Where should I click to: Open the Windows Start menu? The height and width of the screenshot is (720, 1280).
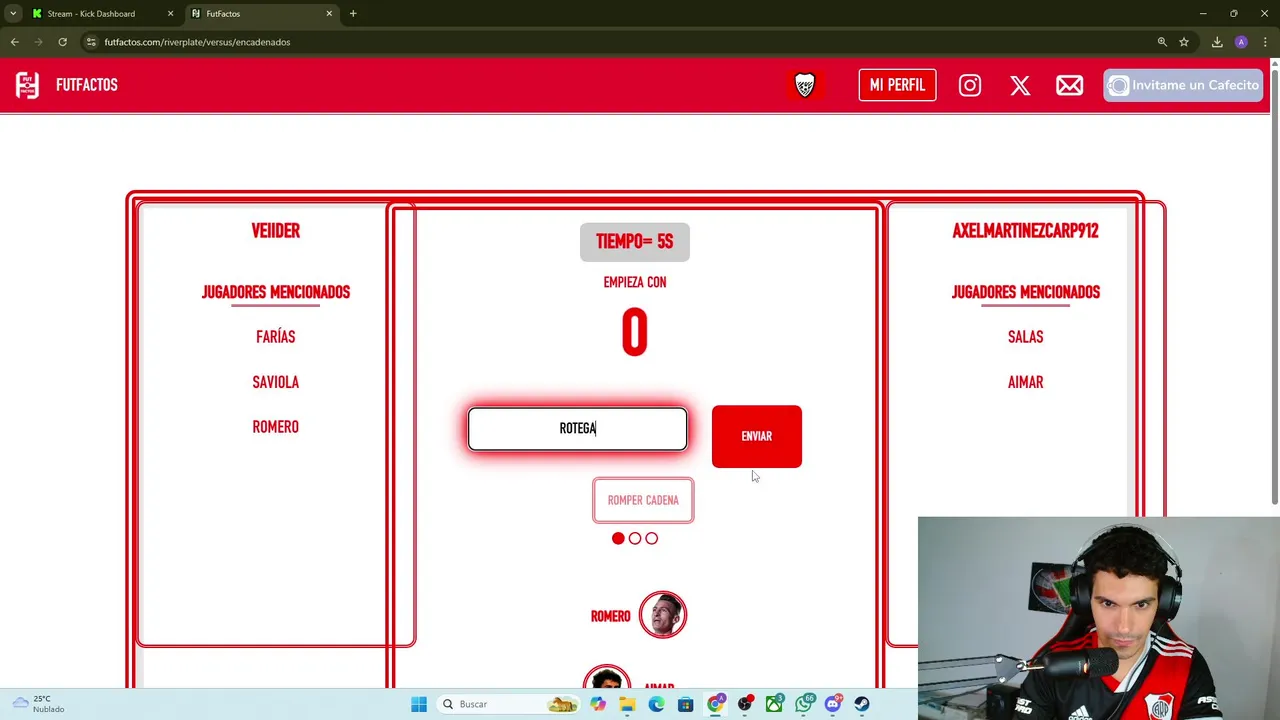pyautogui.click(x=419, y=704)
